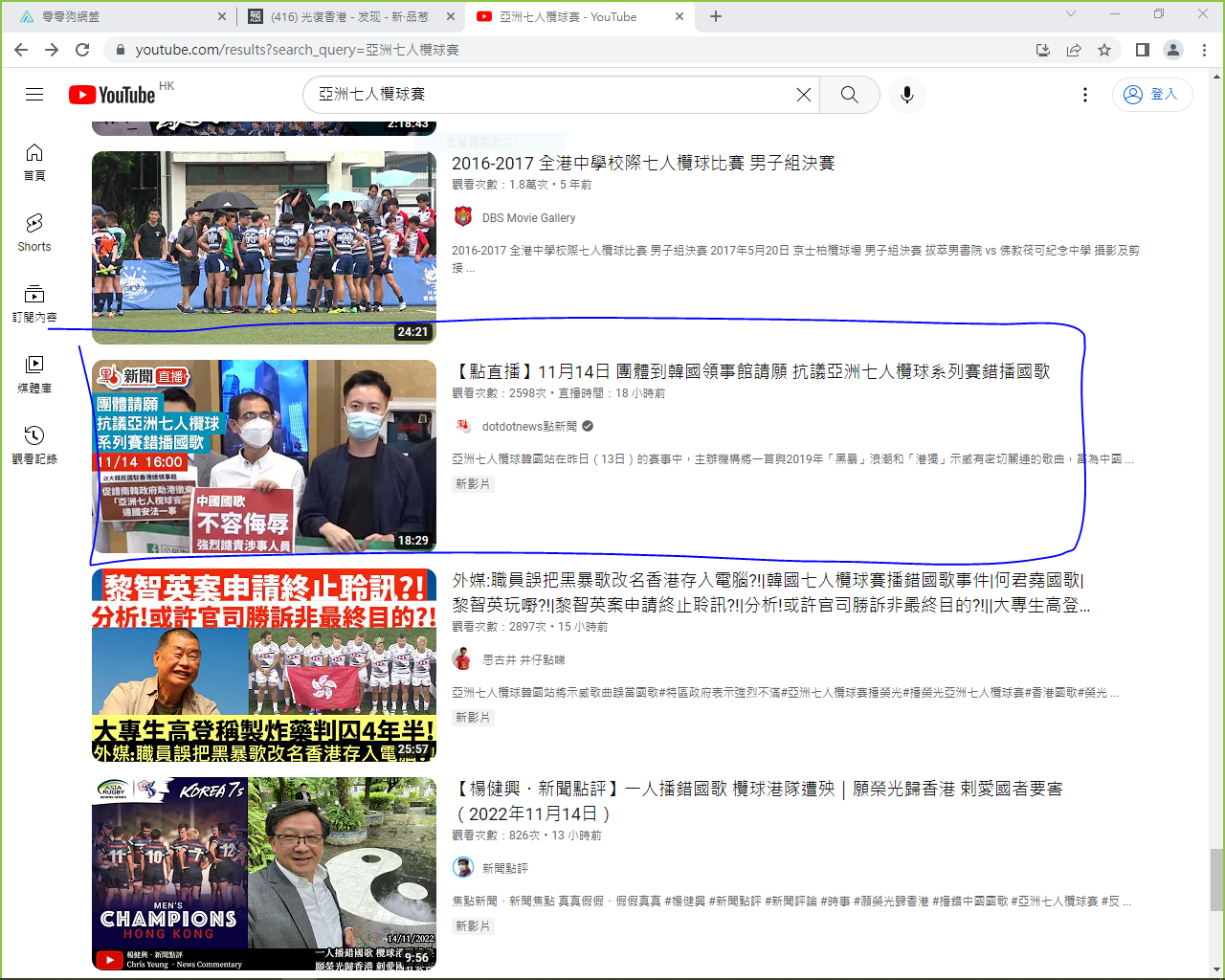Close the YouTube tab
Image resolution: width=1225 pixels, height=980 pixels.
(679, 16)
